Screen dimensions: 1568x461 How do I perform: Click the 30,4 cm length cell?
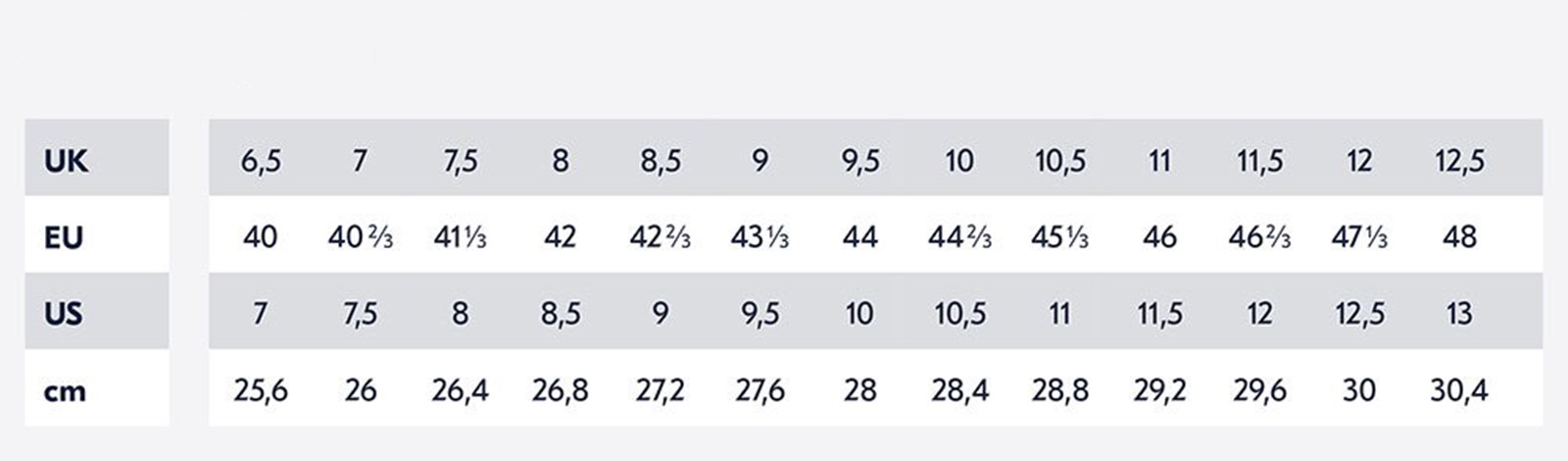point(1459,390)
